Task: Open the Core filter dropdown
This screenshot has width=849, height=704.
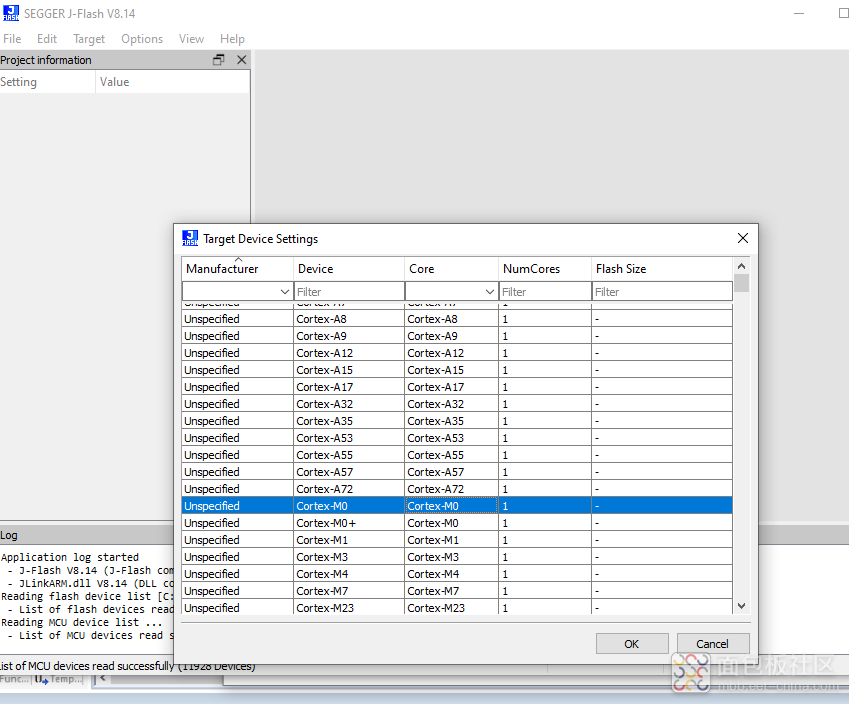Action: [x=490, y=291]
